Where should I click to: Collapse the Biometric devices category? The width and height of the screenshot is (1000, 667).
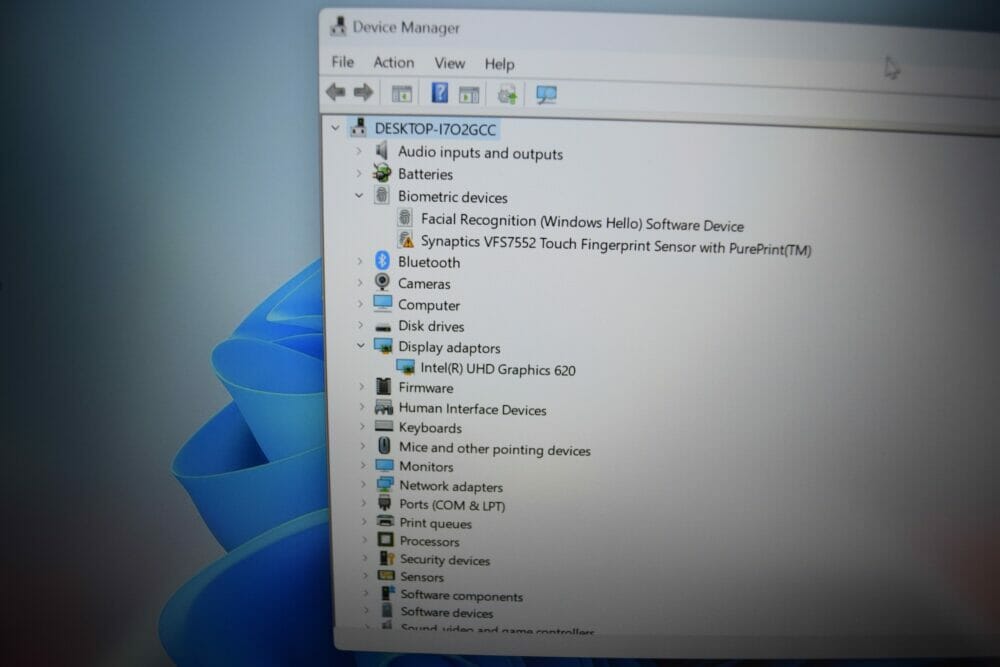[359, 196]
